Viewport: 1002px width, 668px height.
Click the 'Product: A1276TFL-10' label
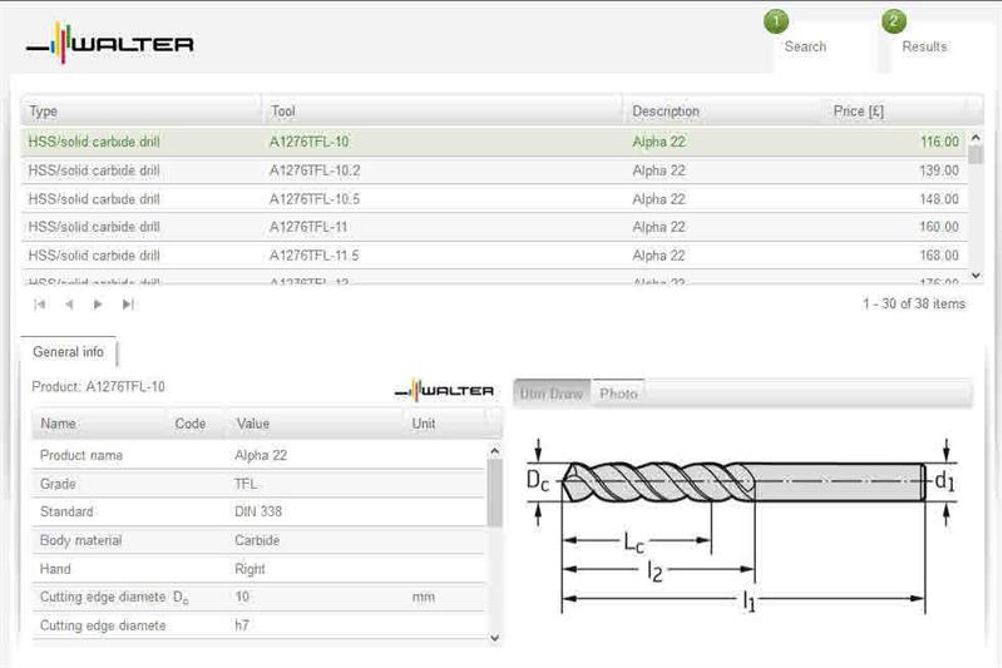pyautogui.click(x=98, y=387)
